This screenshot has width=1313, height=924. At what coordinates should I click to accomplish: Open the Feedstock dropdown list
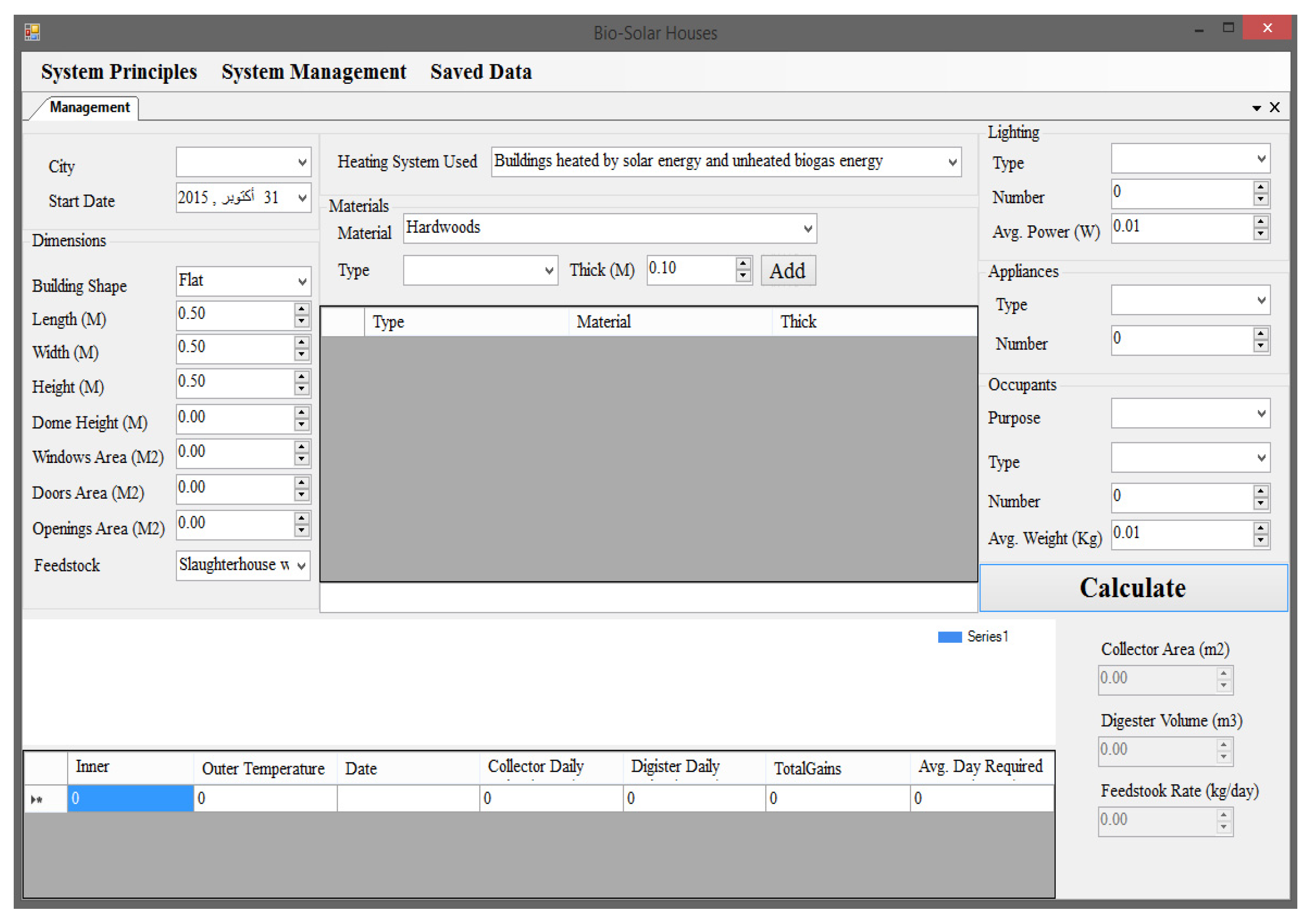coord(302,566)
